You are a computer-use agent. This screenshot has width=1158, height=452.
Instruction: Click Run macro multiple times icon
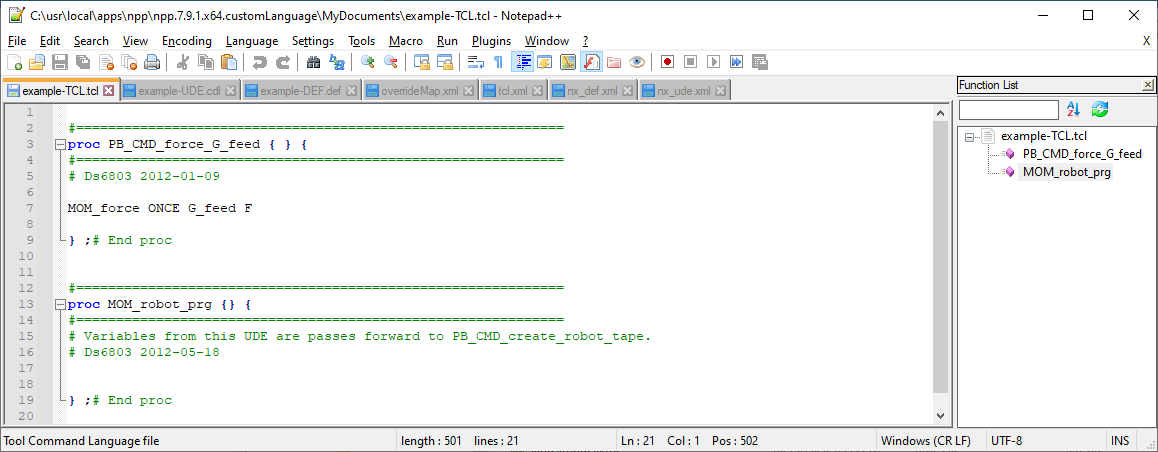click(736, 62)
